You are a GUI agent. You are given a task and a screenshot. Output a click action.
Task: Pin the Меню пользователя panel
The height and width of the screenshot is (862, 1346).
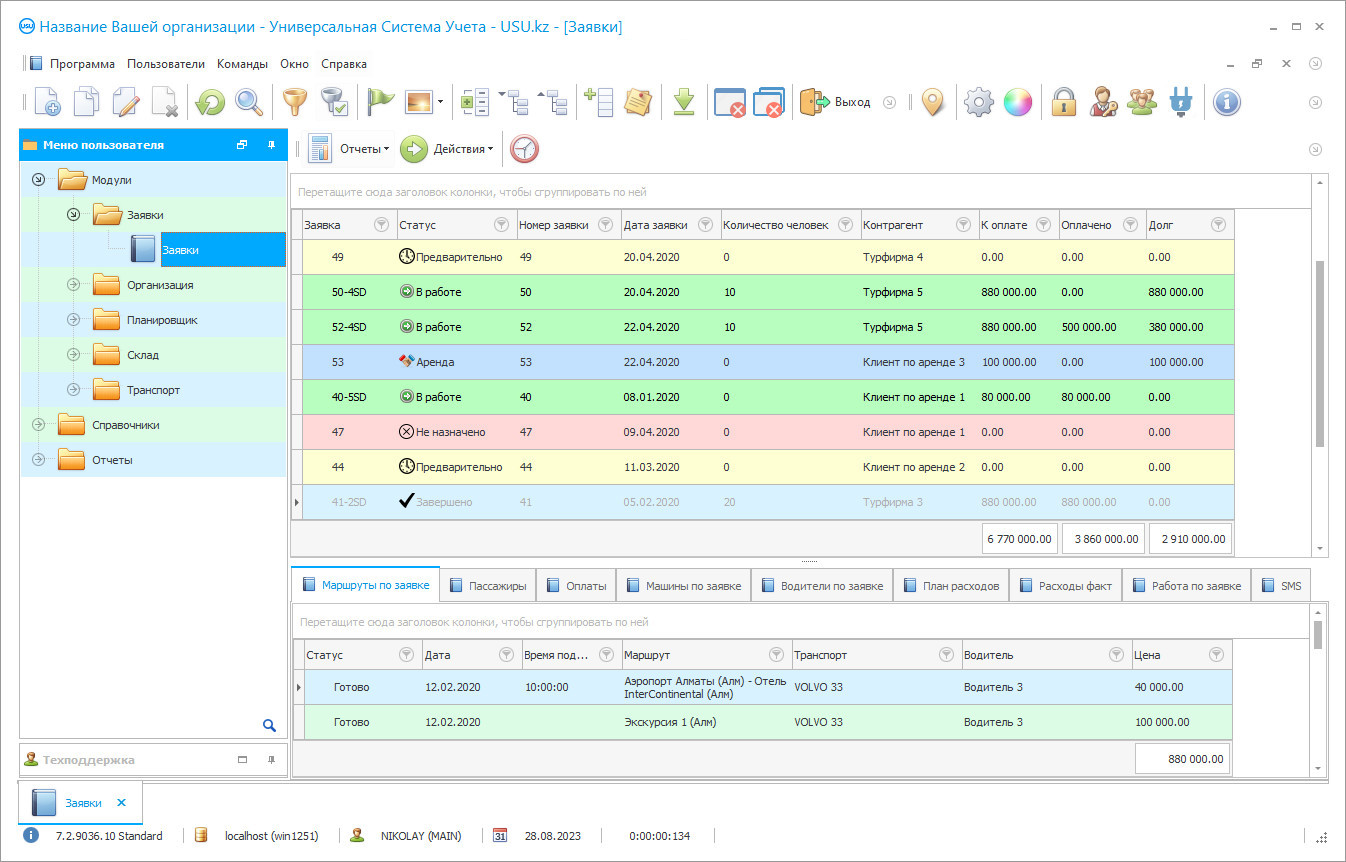(x=271, y=145)
